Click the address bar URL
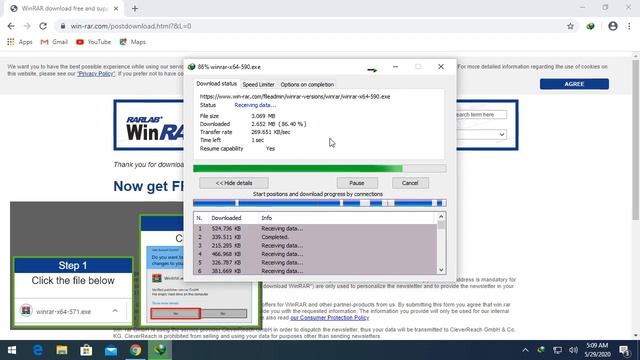This screenshot has height=360, width=640. point(131,26)
